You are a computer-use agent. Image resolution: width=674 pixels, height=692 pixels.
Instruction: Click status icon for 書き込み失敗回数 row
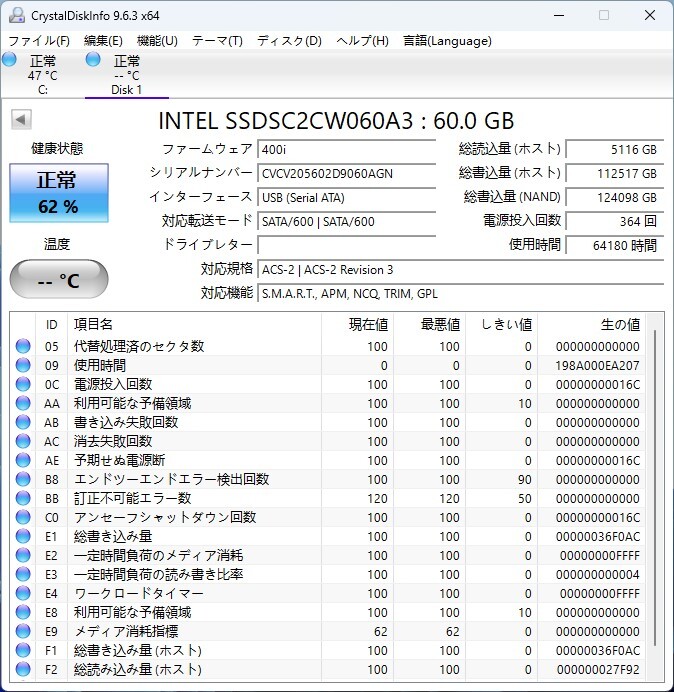[23, 422]
